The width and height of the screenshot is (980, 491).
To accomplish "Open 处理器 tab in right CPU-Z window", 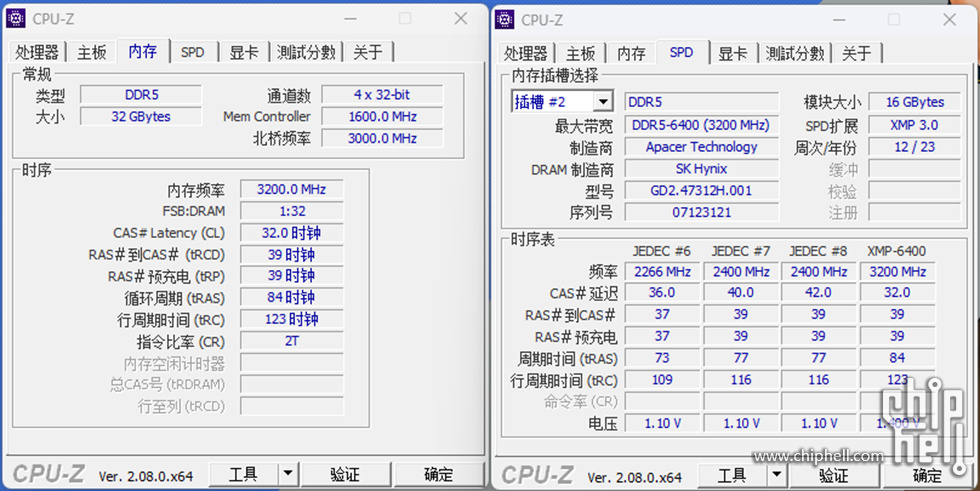I will coord(526,54).
